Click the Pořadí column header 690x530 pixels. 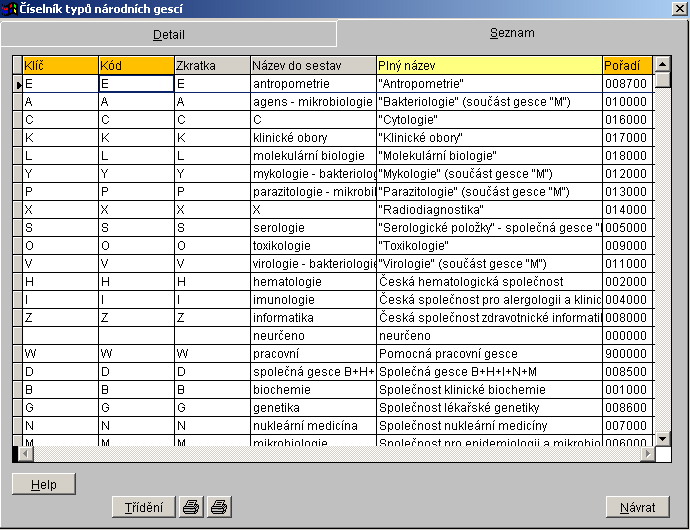pyautogui.click(x=627, y=65)
